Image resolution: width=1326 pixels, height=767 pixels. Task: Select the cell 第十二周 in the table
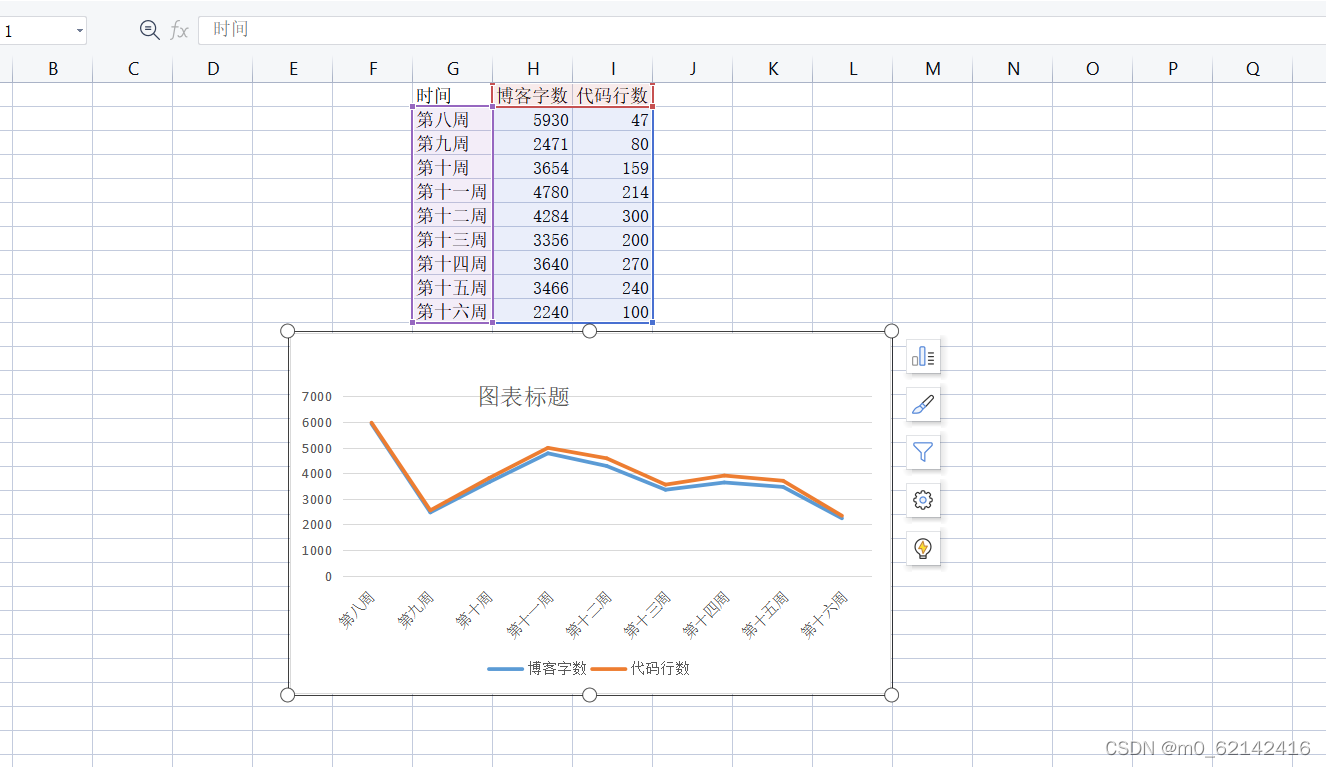tap(453, 215)
